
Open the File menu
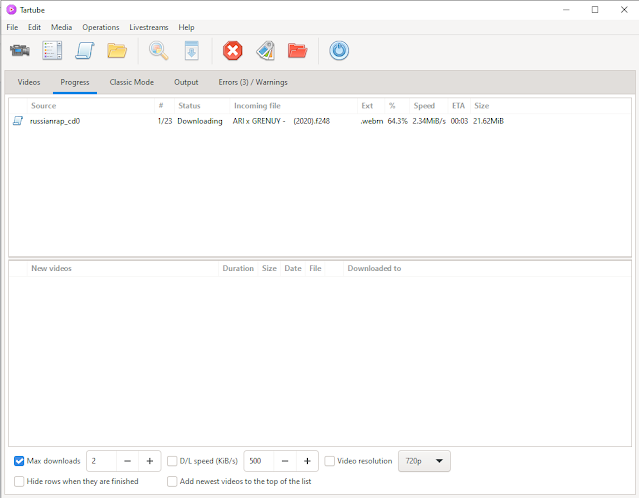[12, 27]
